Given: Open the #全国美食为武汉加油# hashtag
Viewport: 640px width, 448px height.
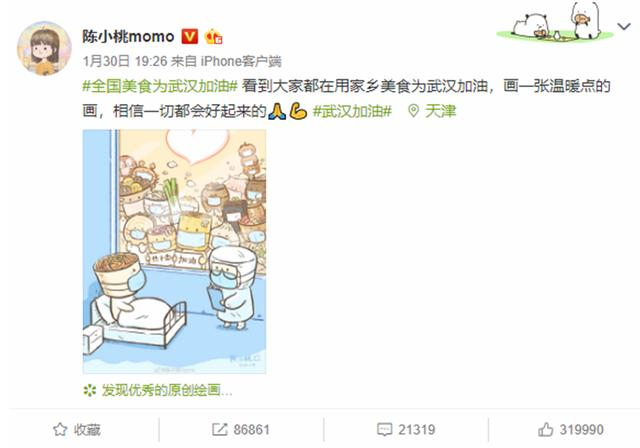Looking at the screenshot, I should tap(160, 86).
